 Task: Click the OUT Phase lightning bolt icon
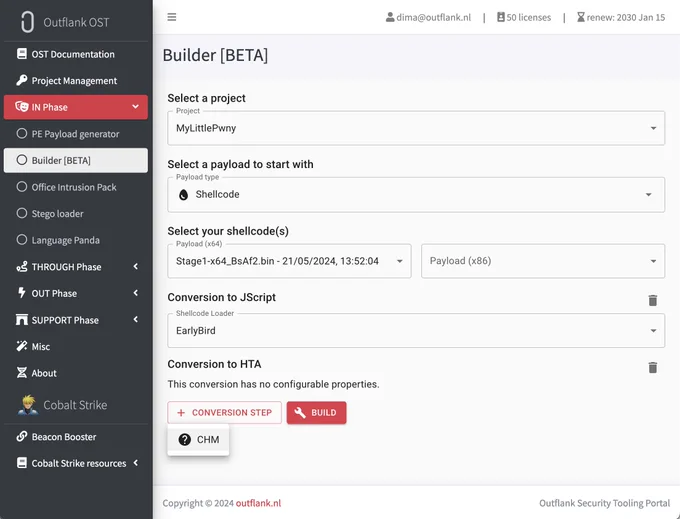coord(21,293)
